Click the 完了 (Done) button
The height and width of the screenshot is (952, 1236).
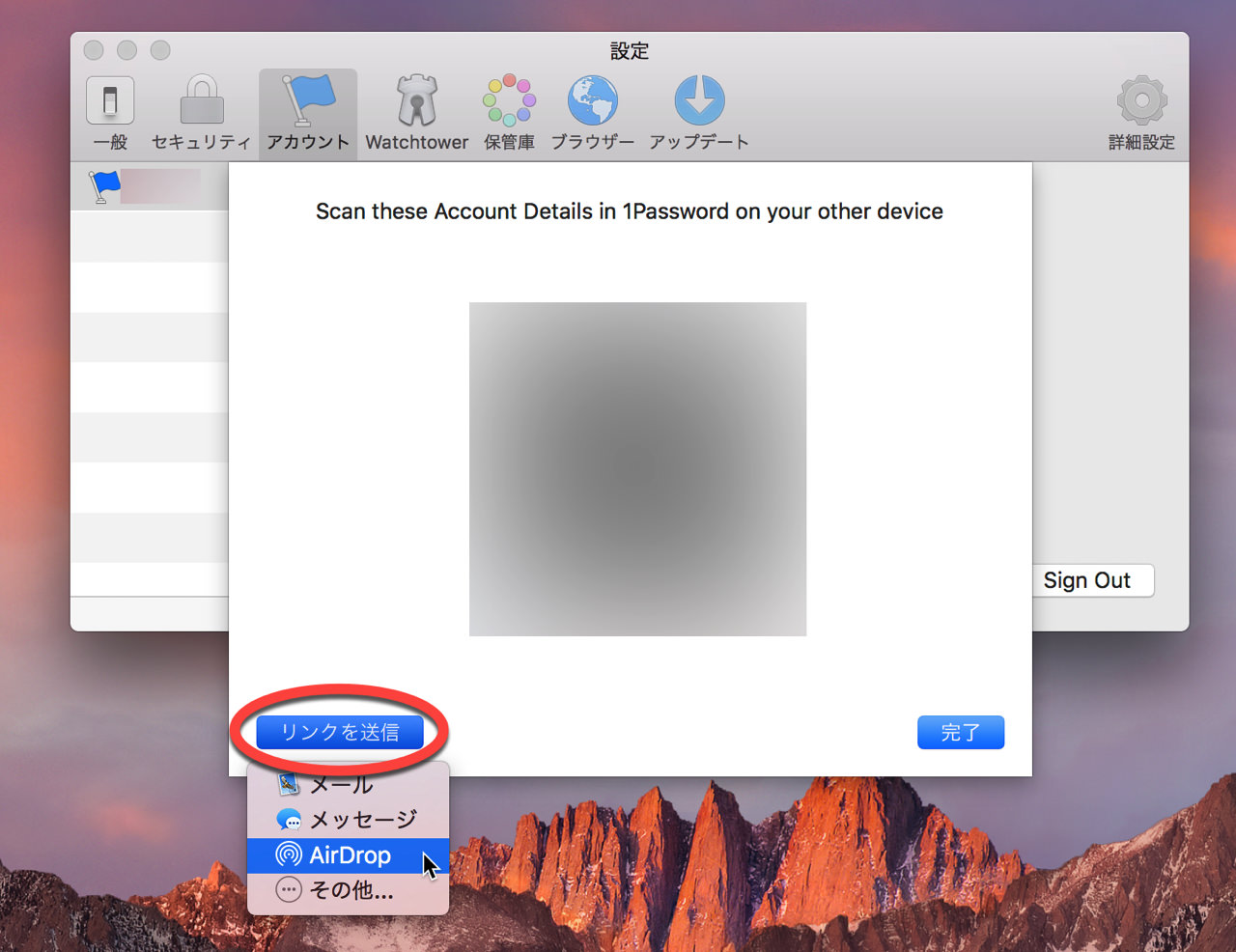961,732
